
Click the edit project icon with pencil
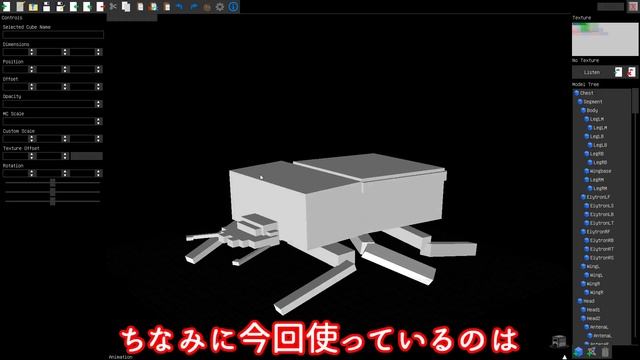tap(20, 7)
